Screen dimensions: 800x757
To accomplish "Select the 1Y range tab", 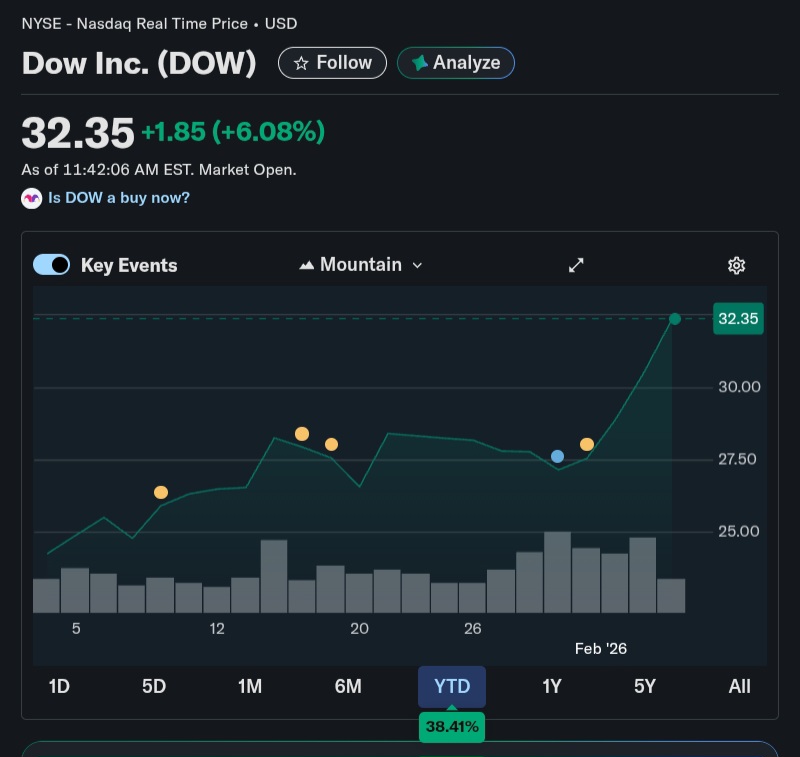I will tap(552, 686).
